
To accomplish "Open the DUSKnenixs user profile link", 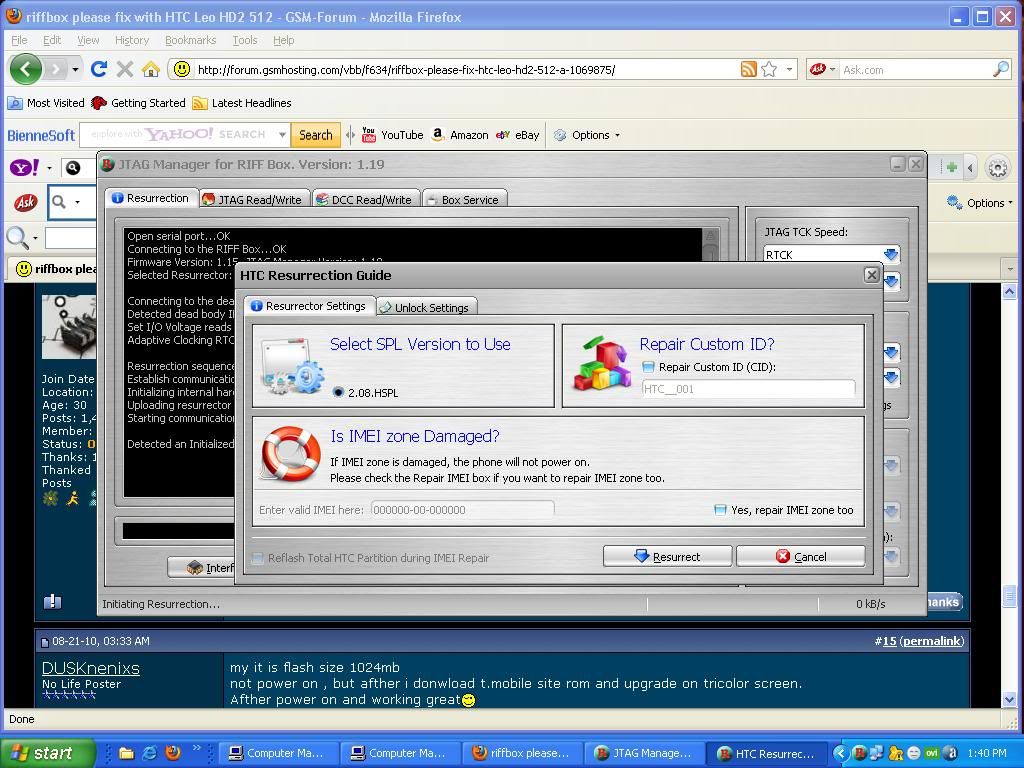I will click(x=91, y=668).
